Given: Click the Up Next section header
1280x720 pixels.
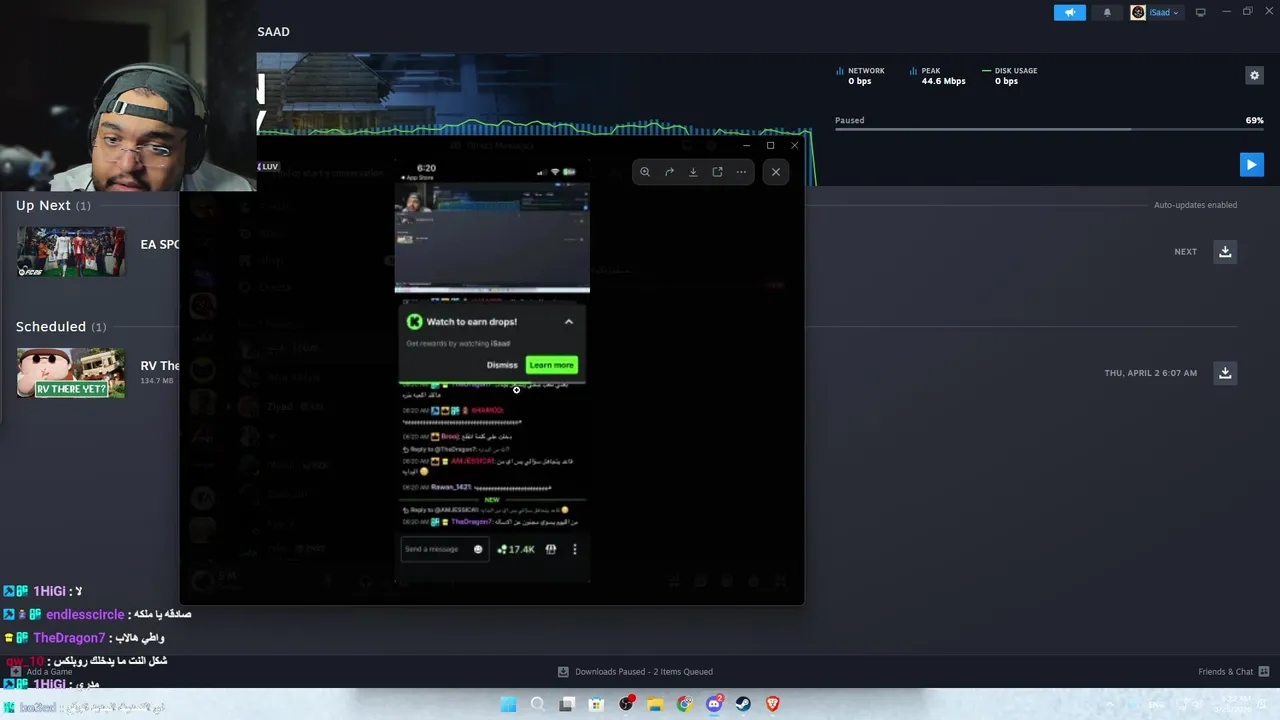Looking at the screenshot, I should [53, 205].
